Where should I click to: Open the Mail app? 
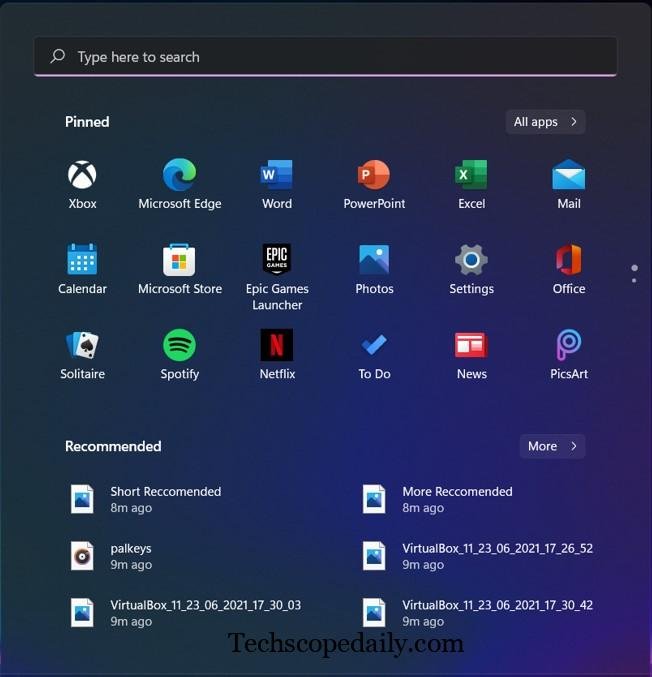569,184
